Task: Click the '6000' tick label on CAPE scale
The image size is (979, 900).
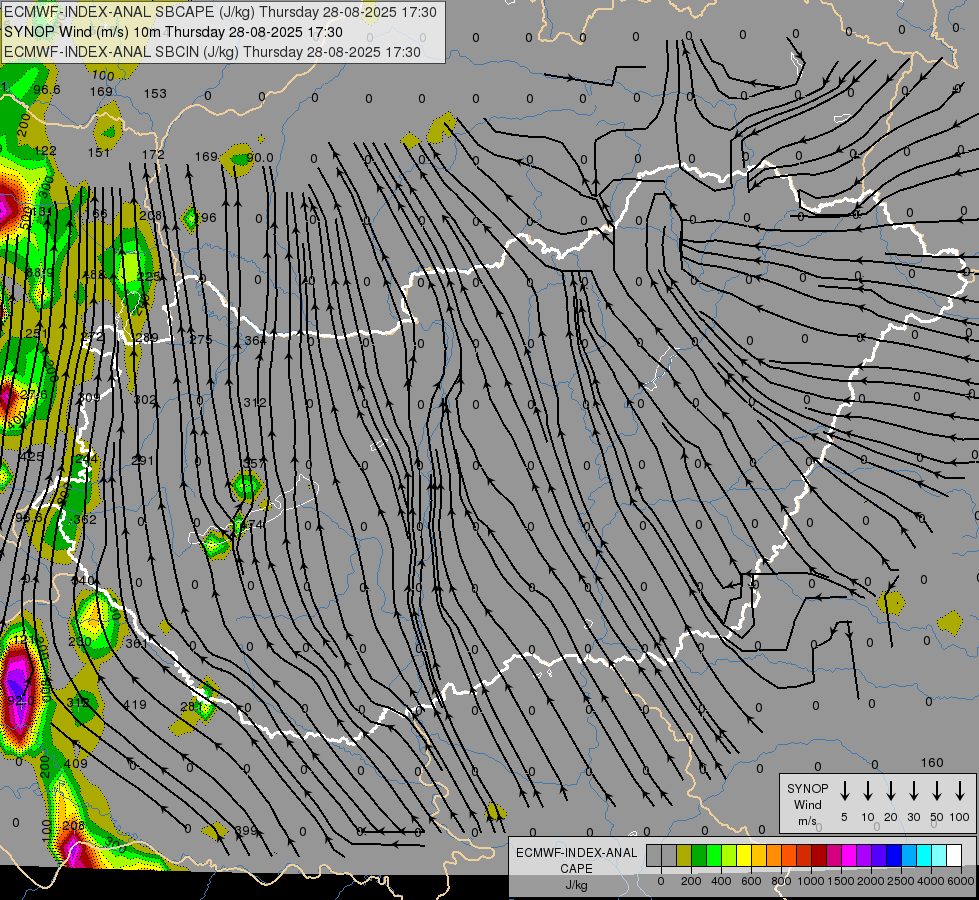Action: pos(961,881)
